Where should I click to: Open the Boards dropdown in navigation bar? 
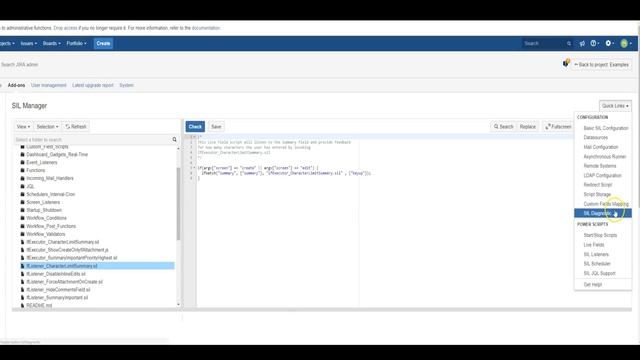[x=52, y=43]
